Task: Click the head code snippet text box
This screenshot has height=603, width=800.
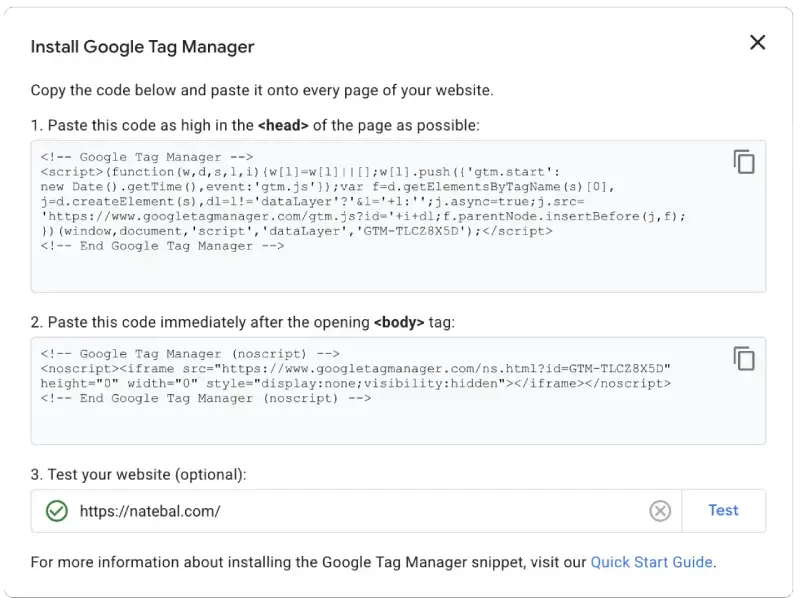Action: [398, 216]
